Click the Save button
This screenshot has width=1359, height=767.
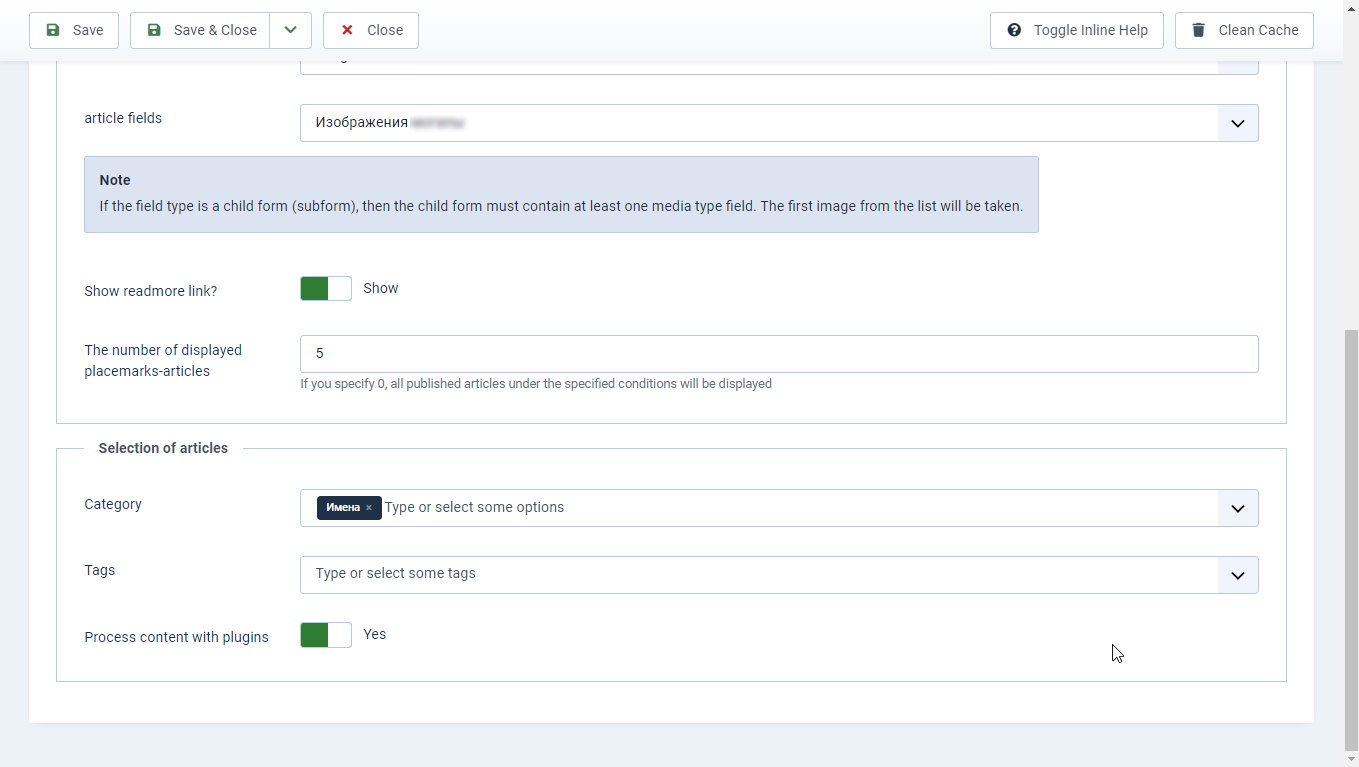(x=74, y=30)
